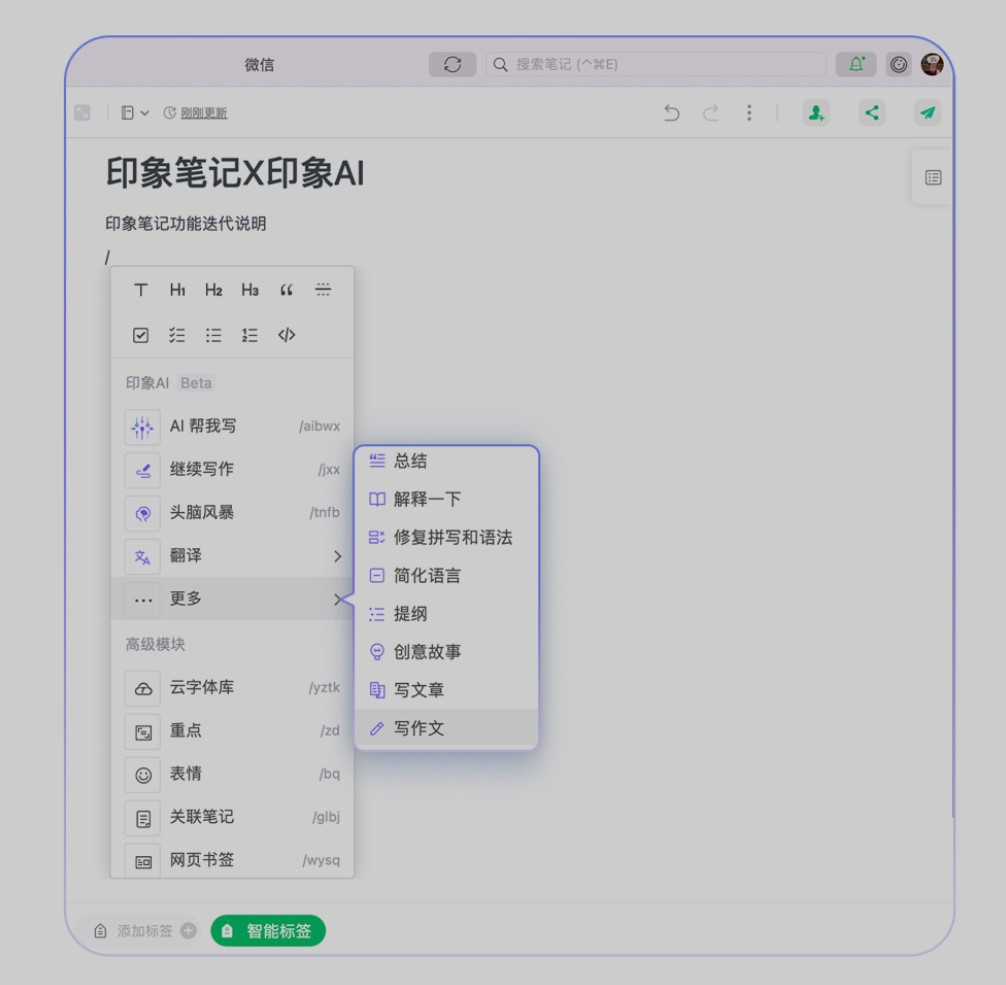Click the 添加标签 field

coord(144,930)
